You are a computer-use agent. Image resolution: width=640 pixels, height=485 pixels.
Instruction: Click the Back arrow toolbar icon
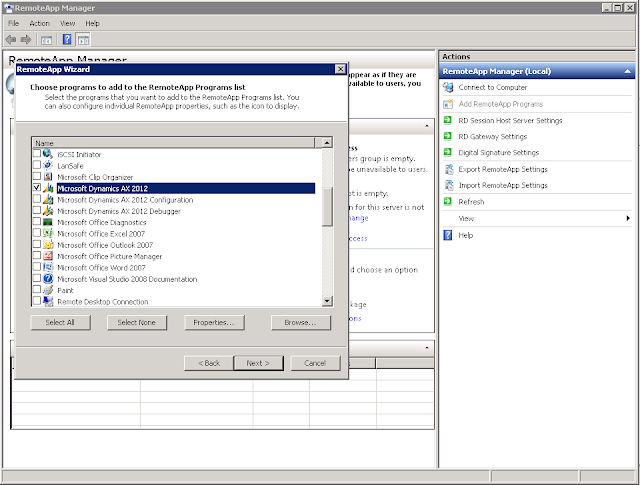click(x=11, y=40)
